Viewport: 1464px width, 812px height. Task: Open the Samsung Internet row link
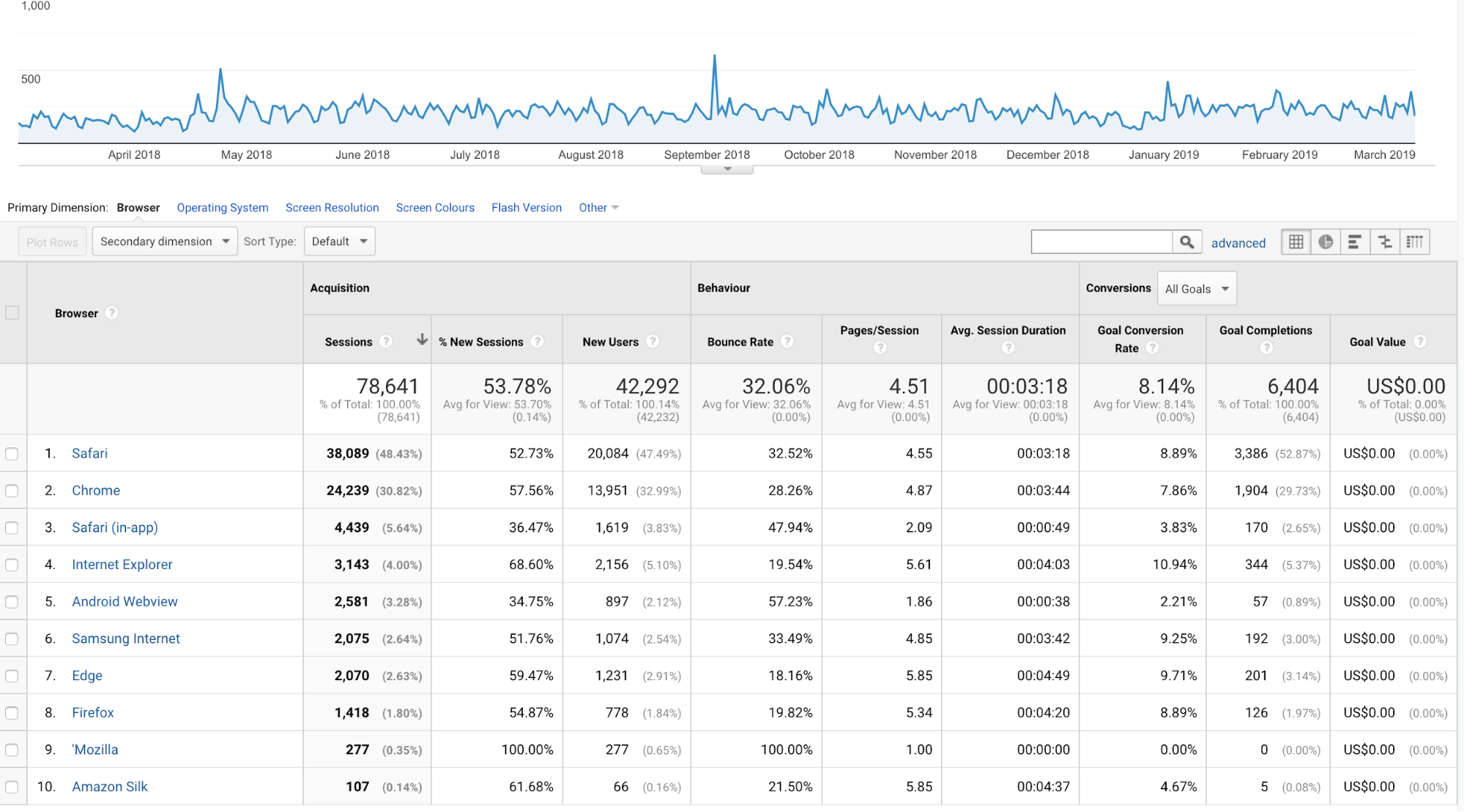coord(126,638)
